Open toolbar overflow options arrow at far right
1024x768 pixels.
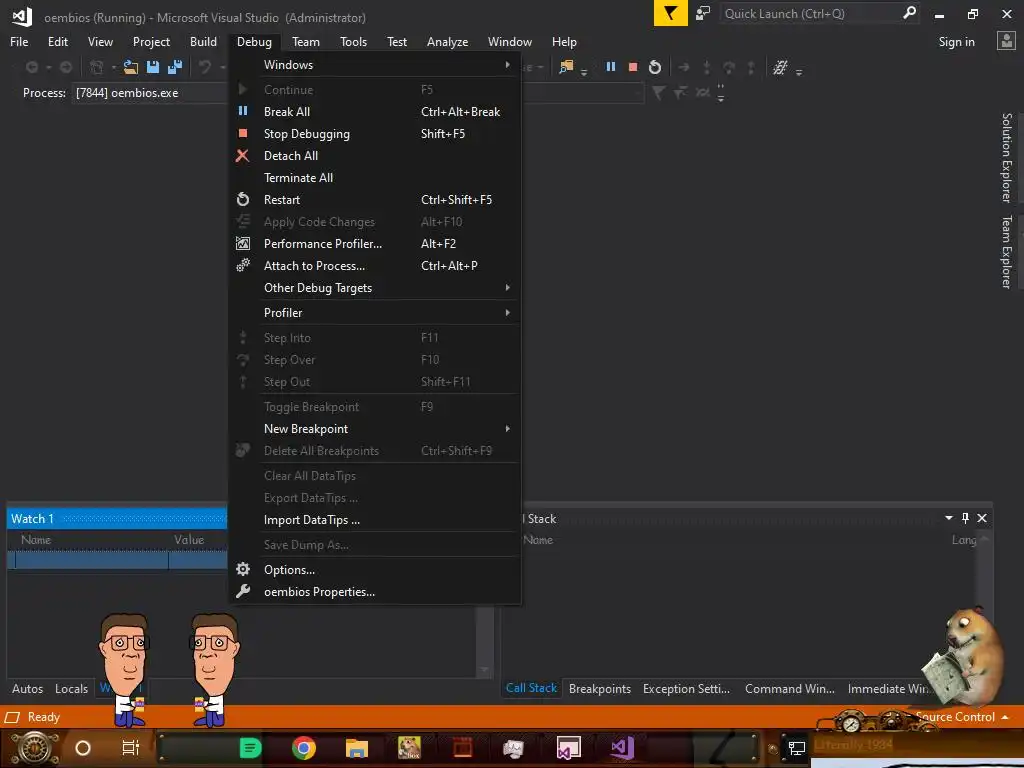tap(799, 71)
